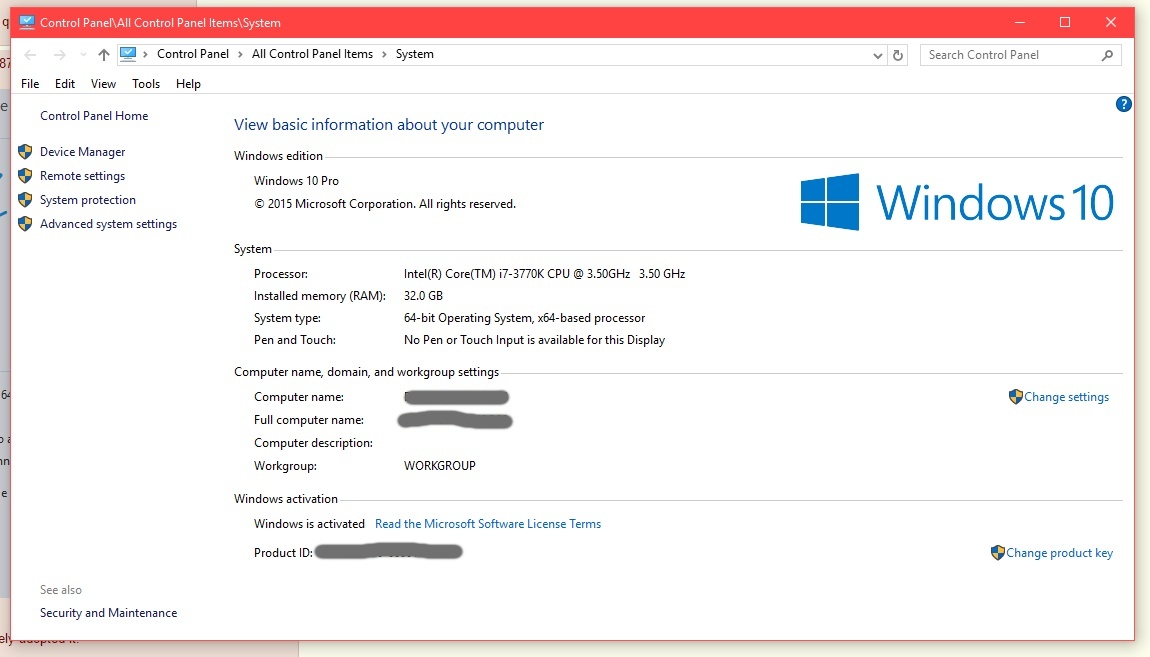The width and height of the screenshot is (1150, 657).
Task: Click Change product key link
Action: [1059, 553]
